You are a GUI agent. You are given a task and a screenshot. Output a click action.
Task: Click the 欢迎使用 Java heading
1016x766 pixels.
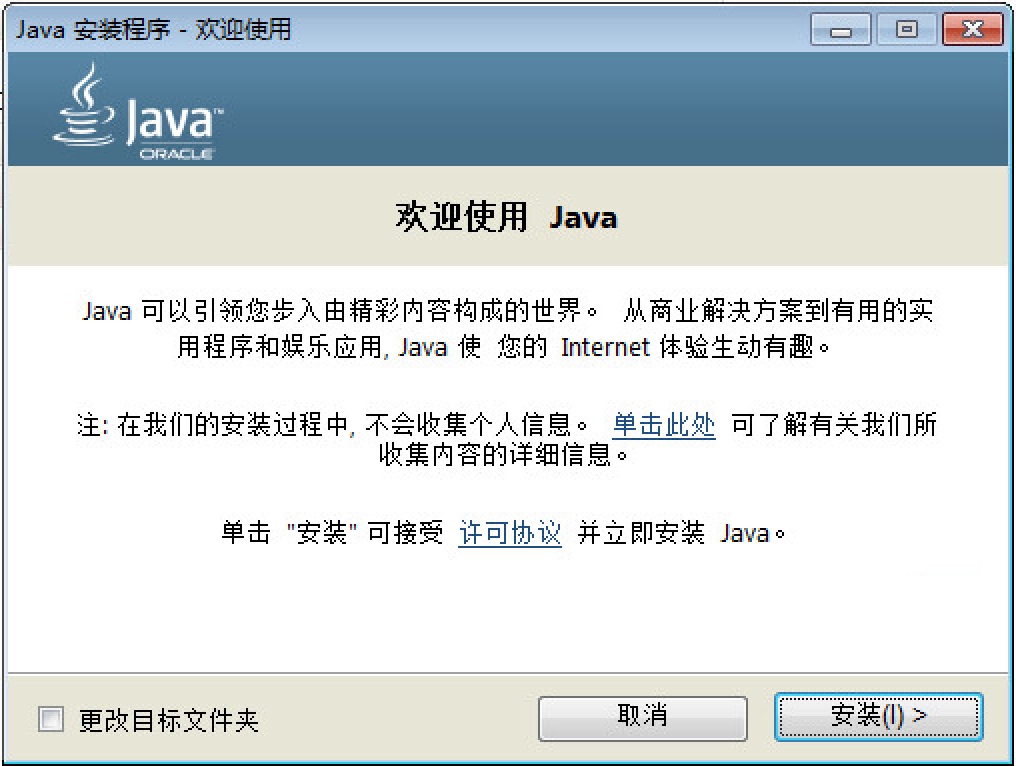coord(506,216)
